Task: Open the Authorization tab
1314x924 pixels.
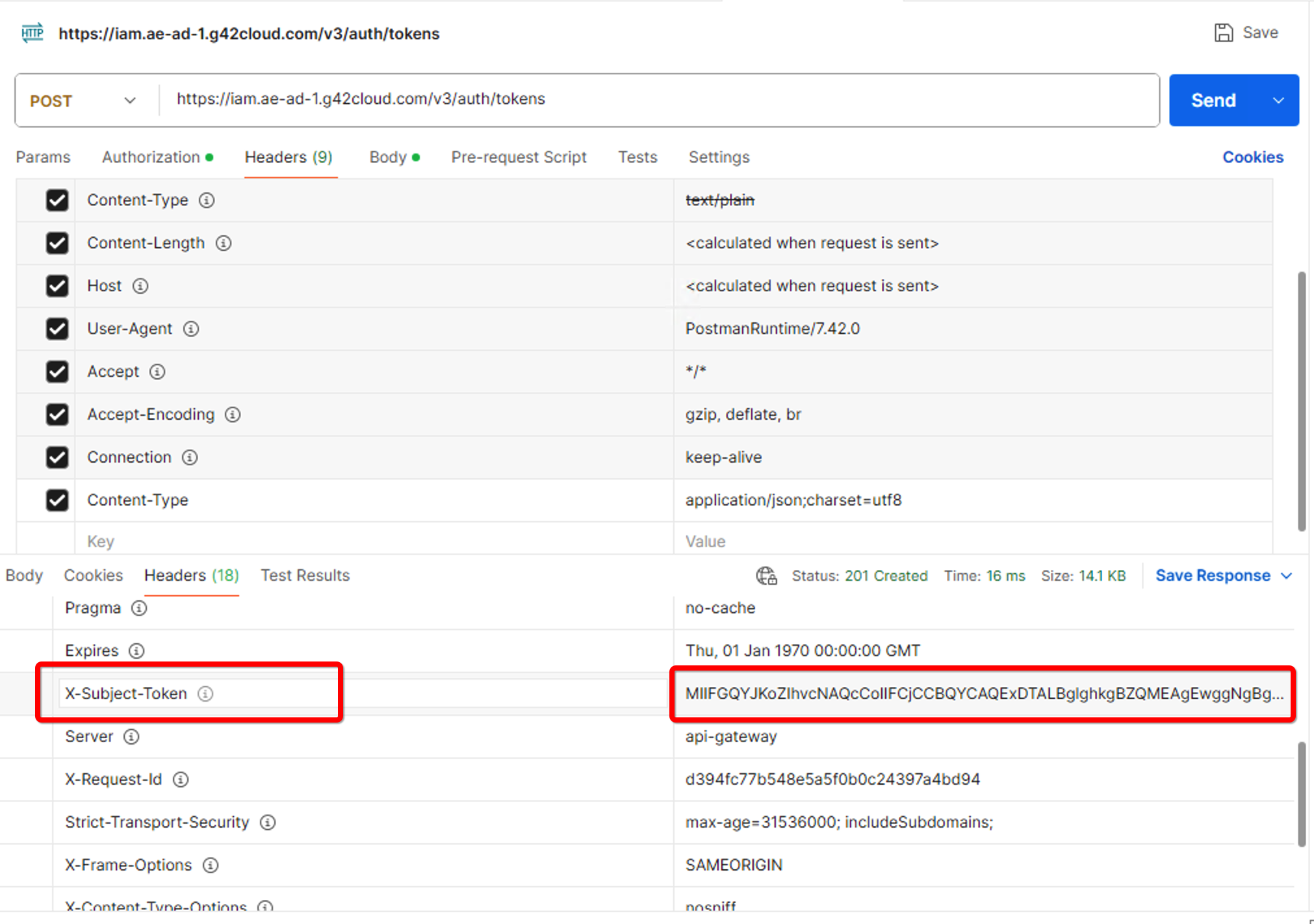Action: point(157,157)
